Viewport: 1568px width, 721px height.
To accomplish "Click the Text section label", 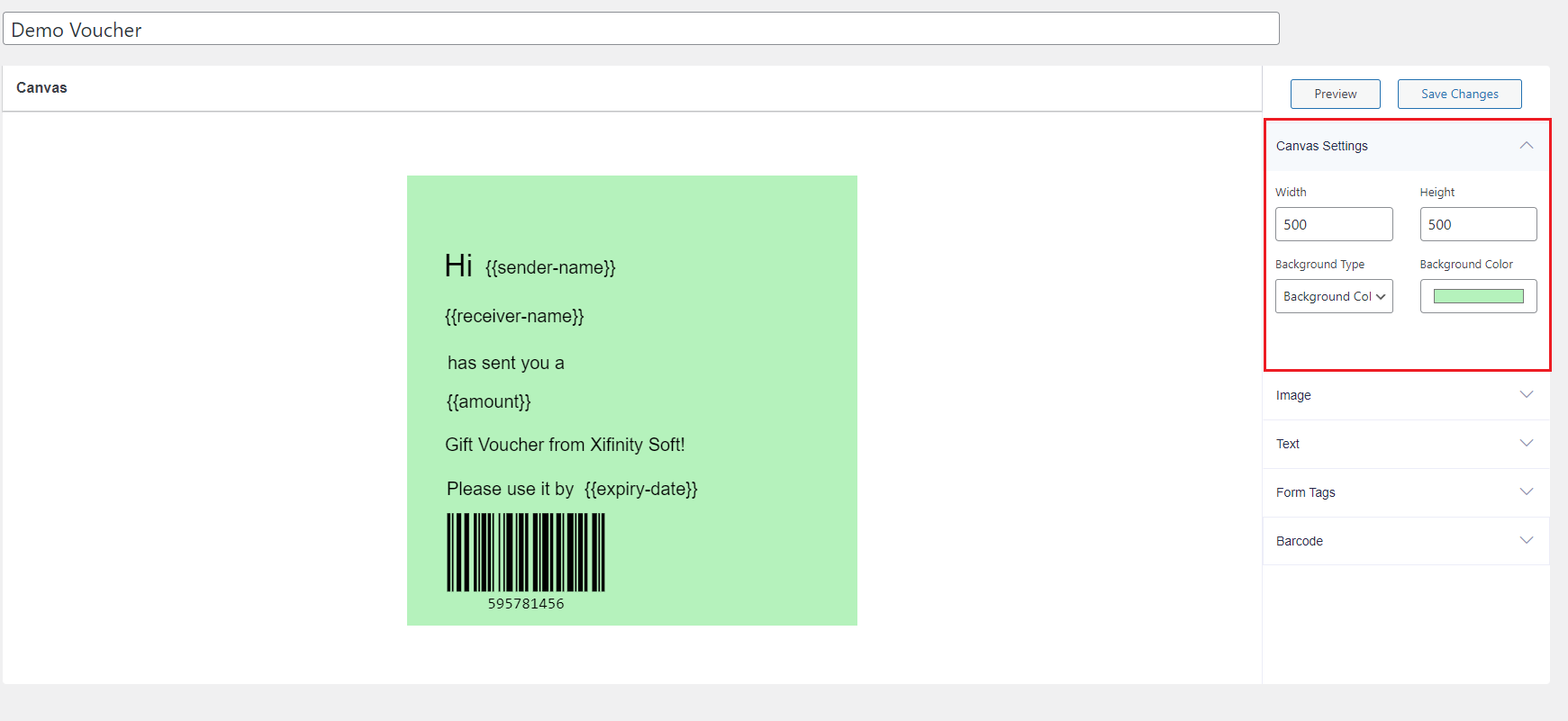I will (x=1287, y=444).
